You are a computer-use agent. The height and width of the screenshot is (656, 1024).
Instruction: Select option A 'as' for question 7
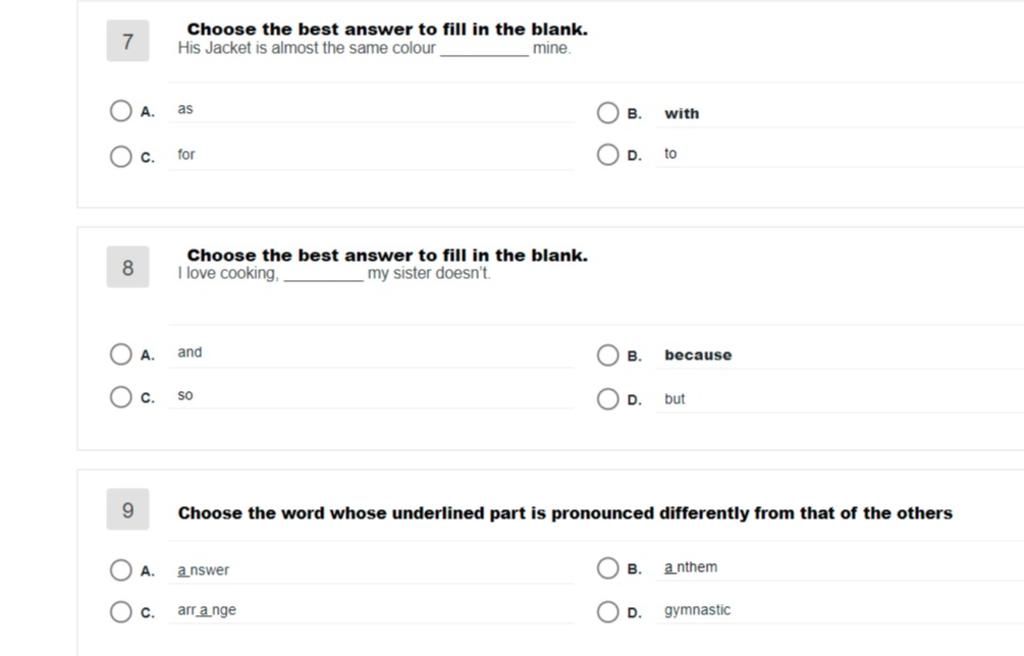coord(121,110)
